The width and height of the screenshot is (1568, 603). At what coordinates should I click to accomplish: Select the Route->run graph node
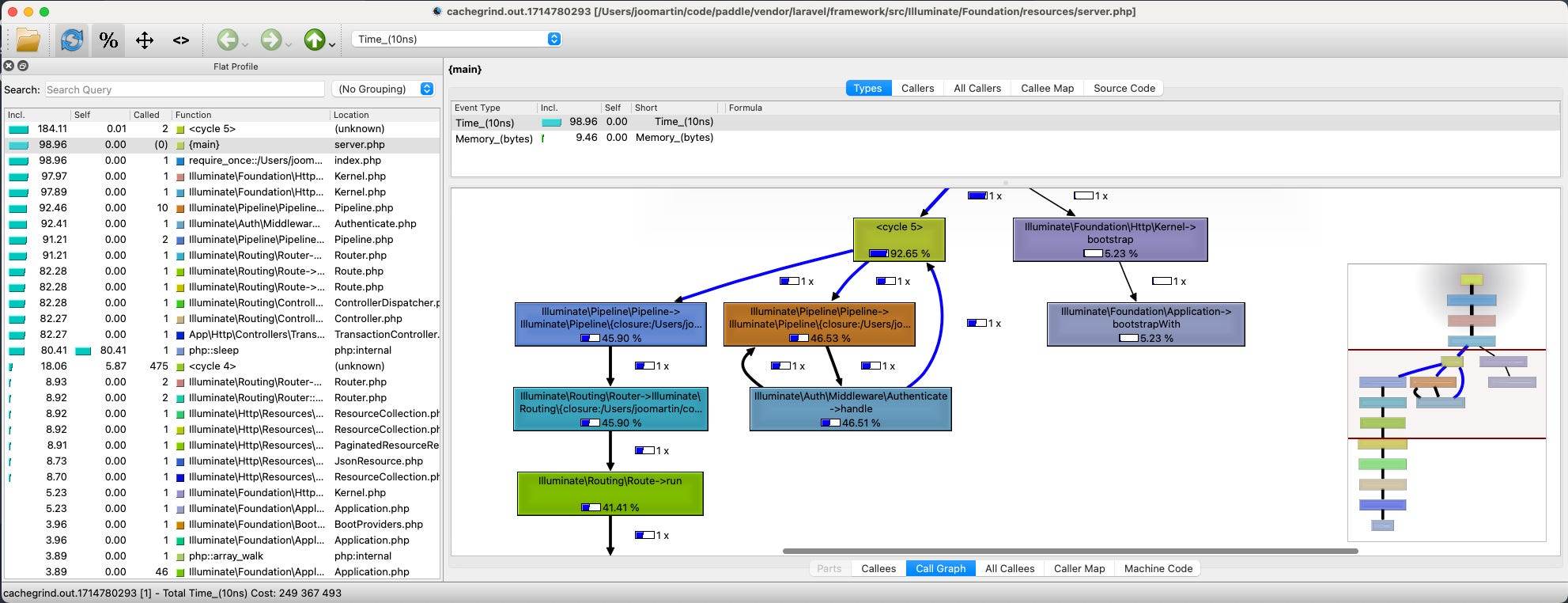[x=610, y=494]
